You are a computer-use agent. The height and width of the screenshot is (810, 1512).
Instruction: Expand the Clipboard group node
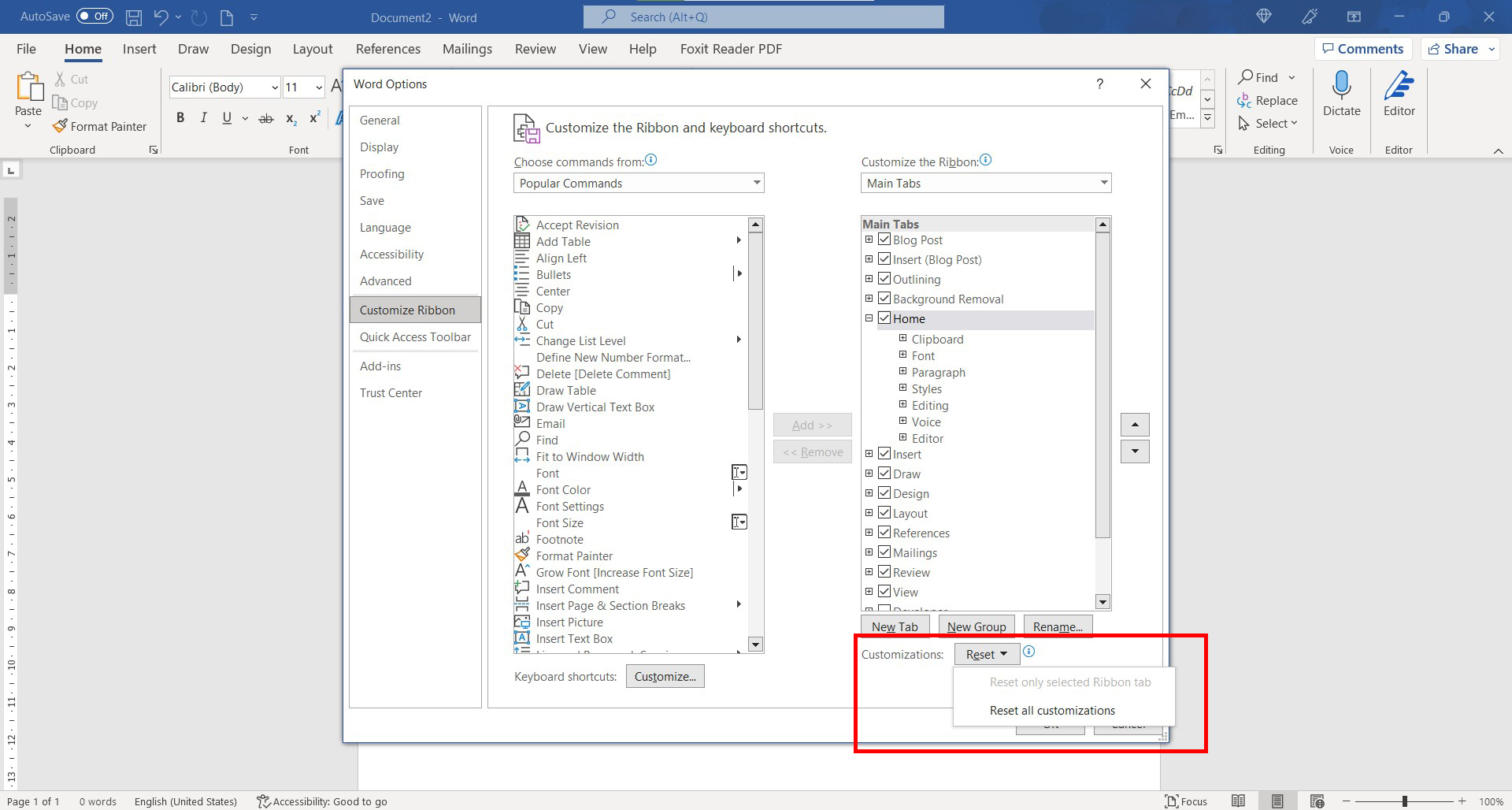(903, 338)
